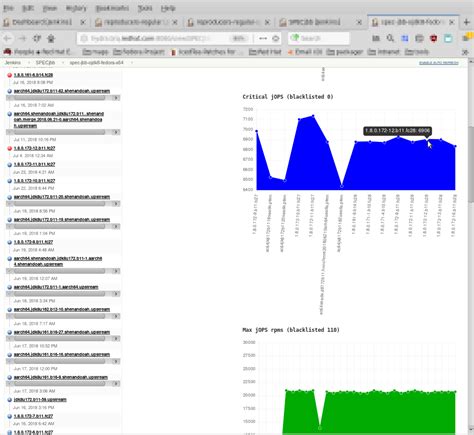Image resolution: width=474 pixels, height=435 pixels.
Task: Open a new browser tab with plus
Action: pyautogui.click(x=467, y=22)
